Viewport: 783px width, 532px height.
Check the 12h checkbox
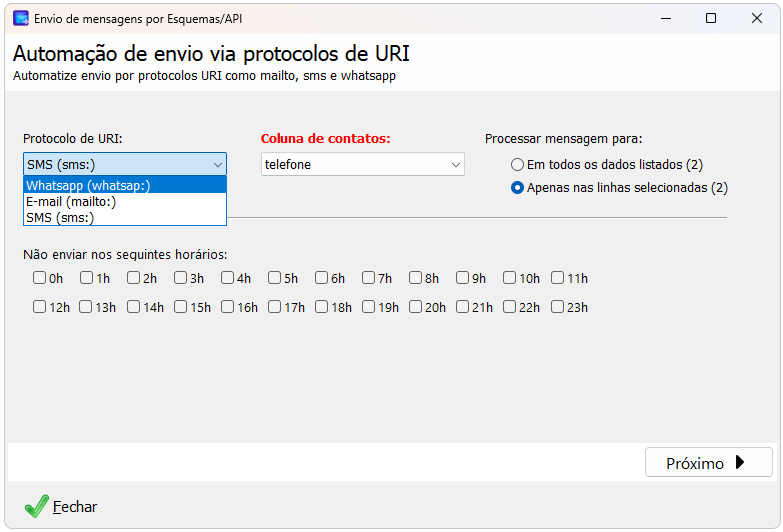click(39, 307)
